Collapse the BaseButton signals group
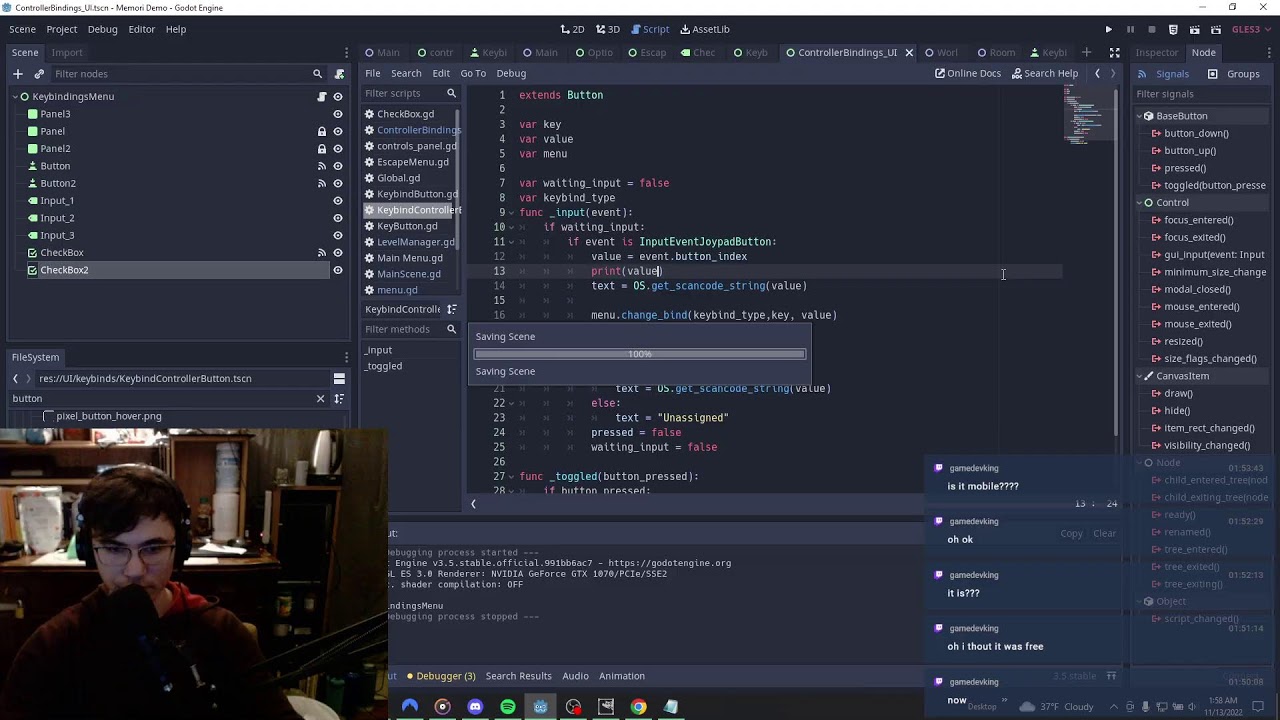 [x=1138, y=116]
